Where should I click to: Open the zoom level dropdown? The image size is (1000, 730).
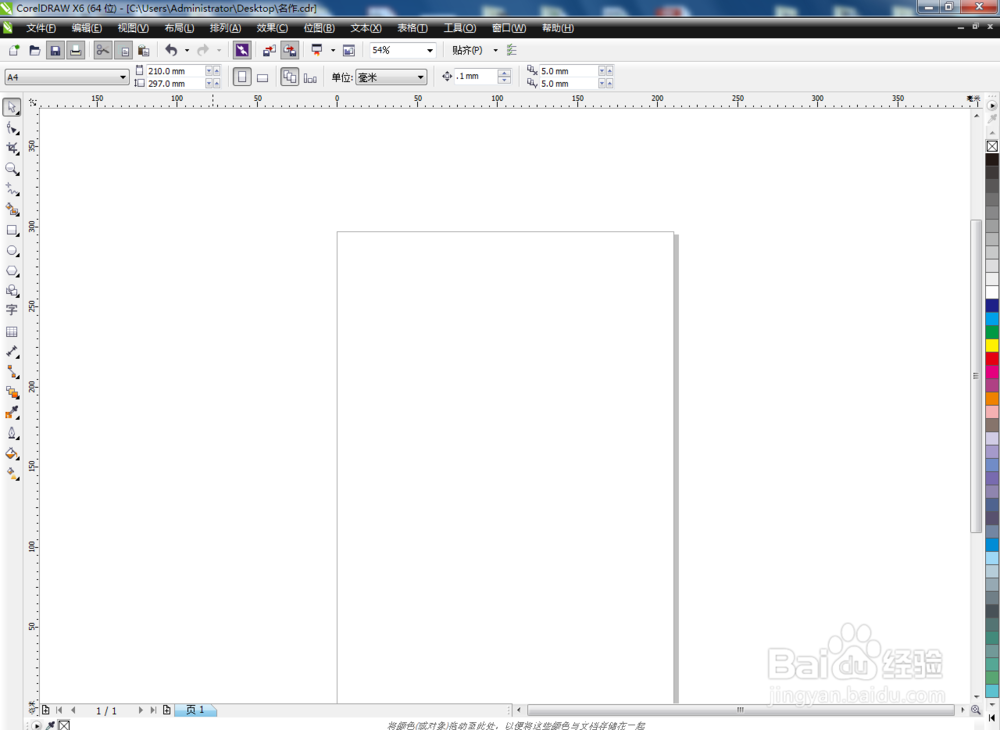[x=430, y=50]
